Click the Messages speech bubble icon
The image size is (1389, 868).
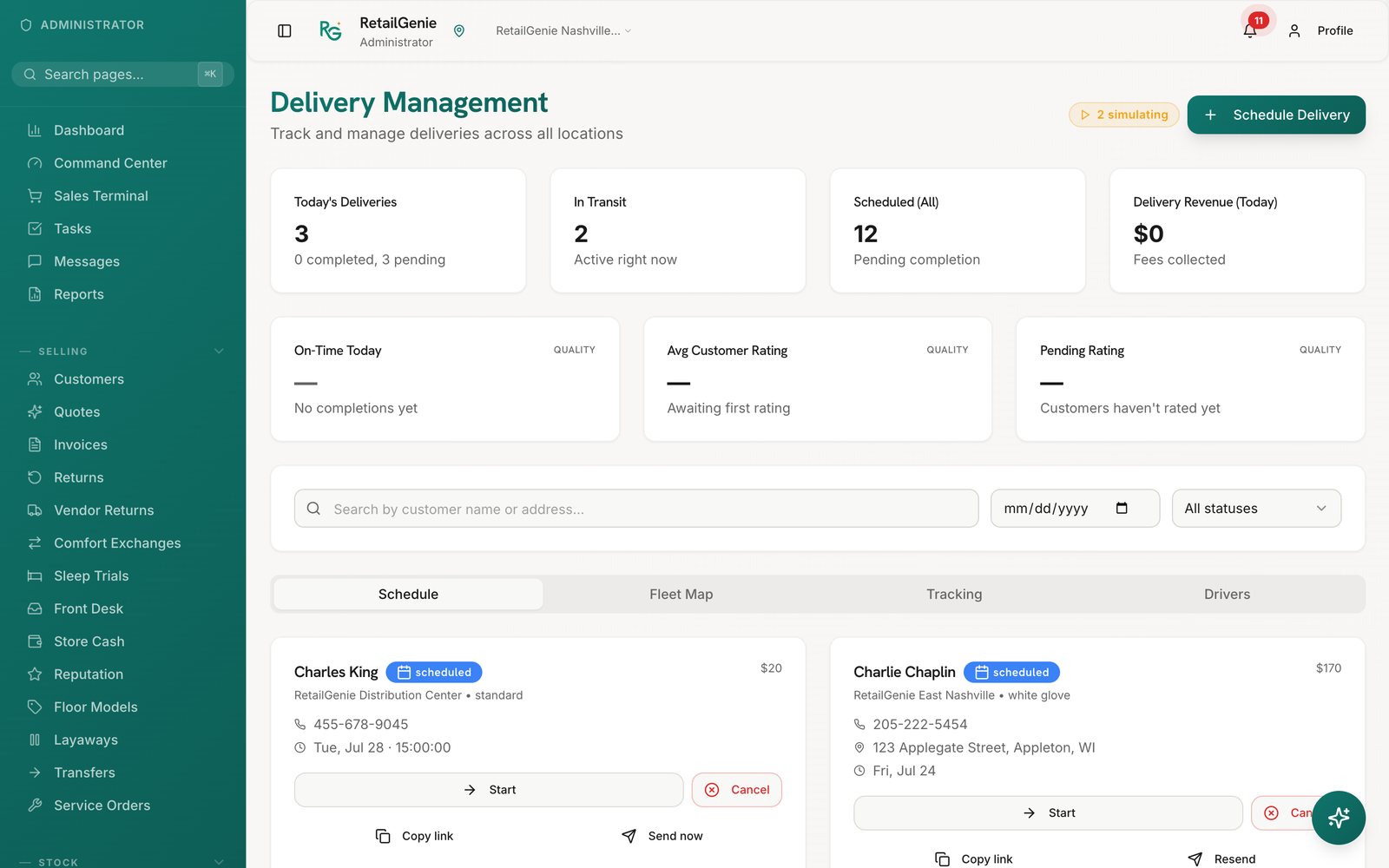click(35, 261)
